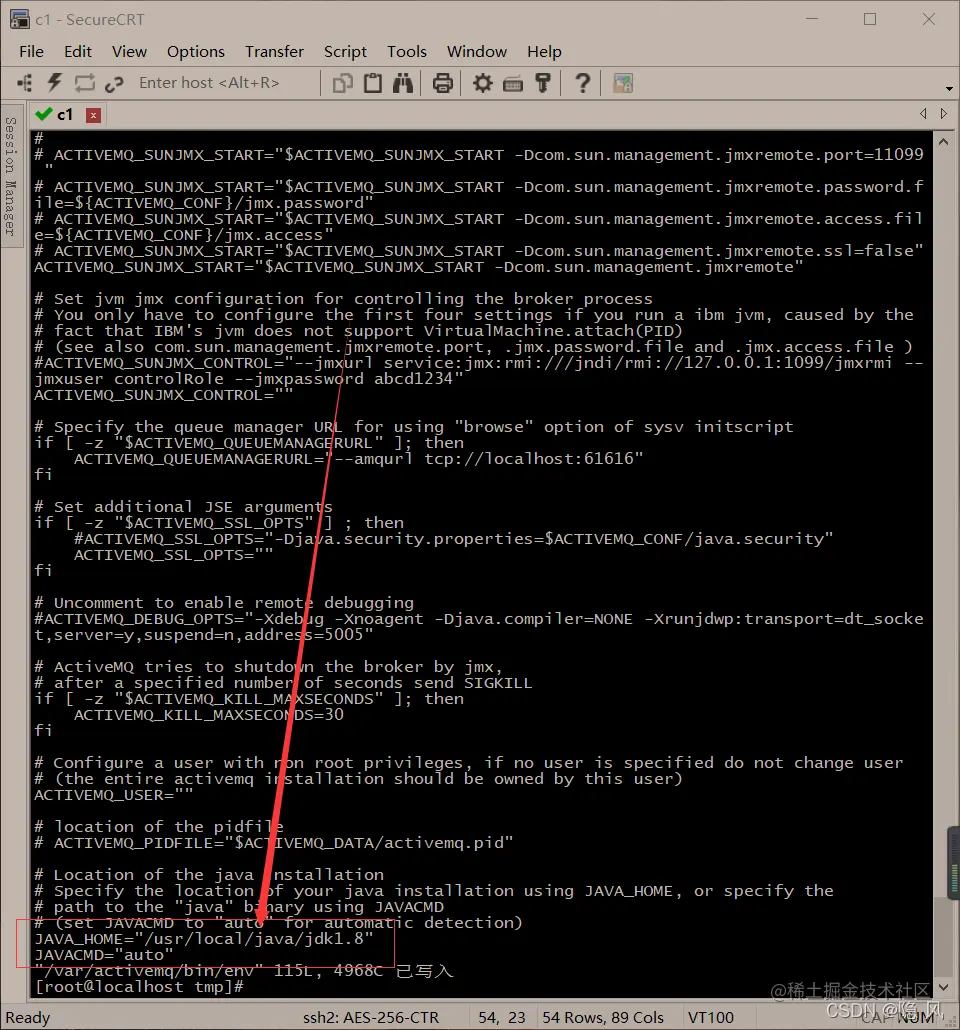
Task: Click the ACTIVEMQ_PIDFILE comment line
Action: coord(273,843)
